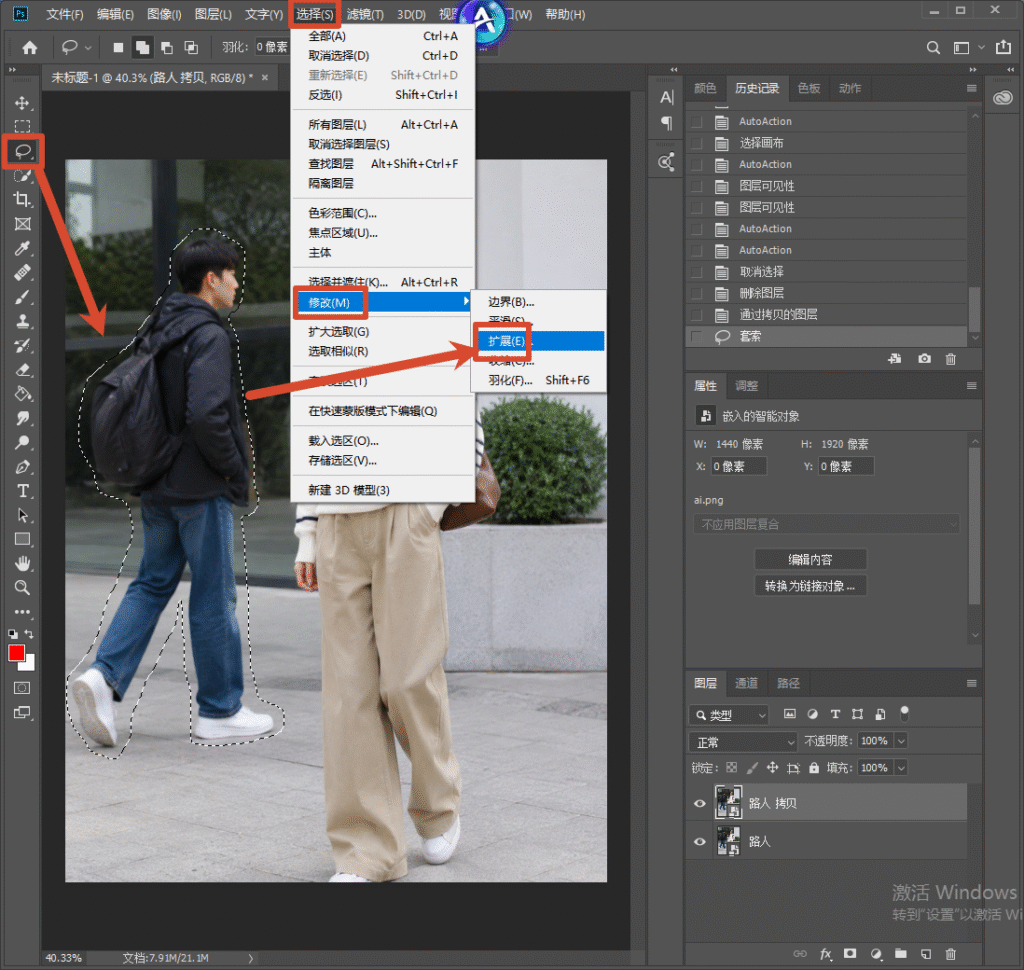Select the Clone Stamp tool
The image size is (1024, 970).
(x=22, y=321)
